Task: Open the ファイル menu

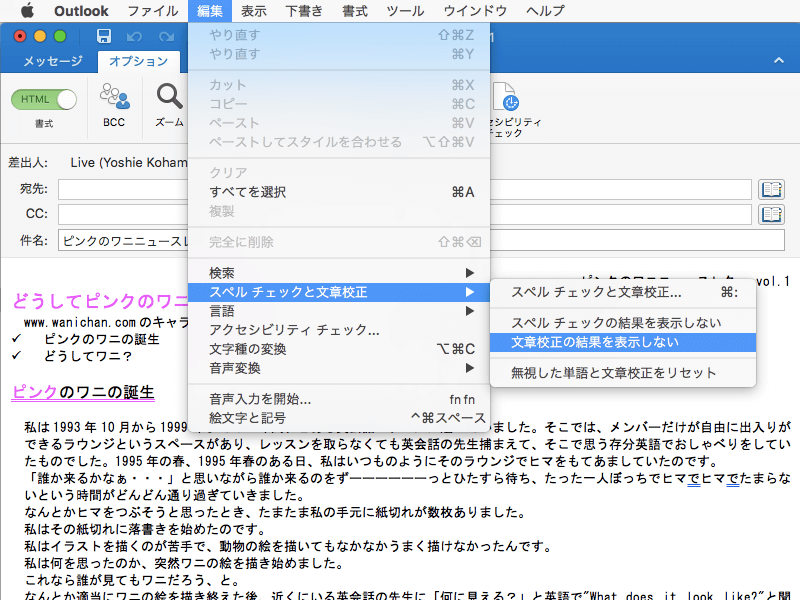Action: [x=153, y=11]
